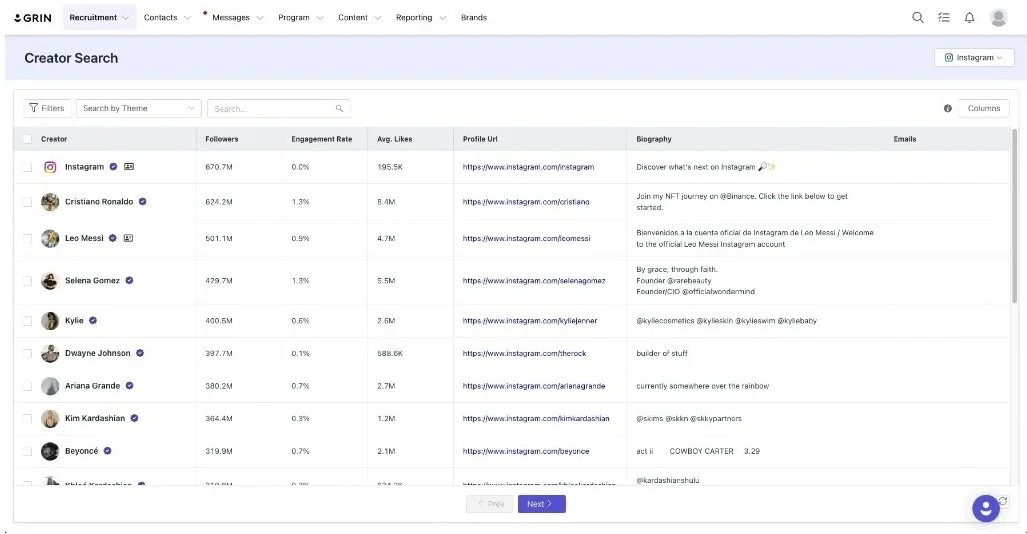Open the Search by Theme dropdown
Screen dimensions: 1027x534
coord(139,108)
